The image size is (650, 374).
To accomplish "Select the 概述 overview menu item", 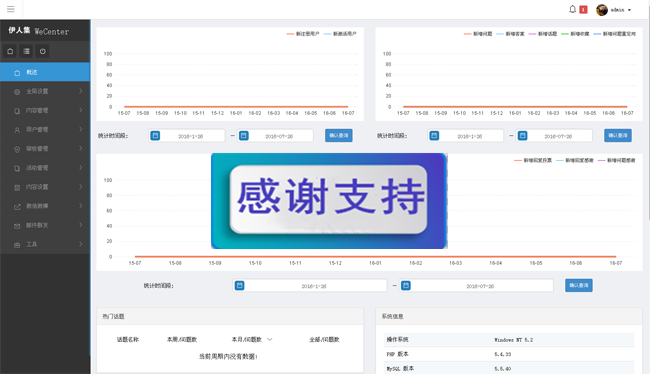I will pos(45,72).
